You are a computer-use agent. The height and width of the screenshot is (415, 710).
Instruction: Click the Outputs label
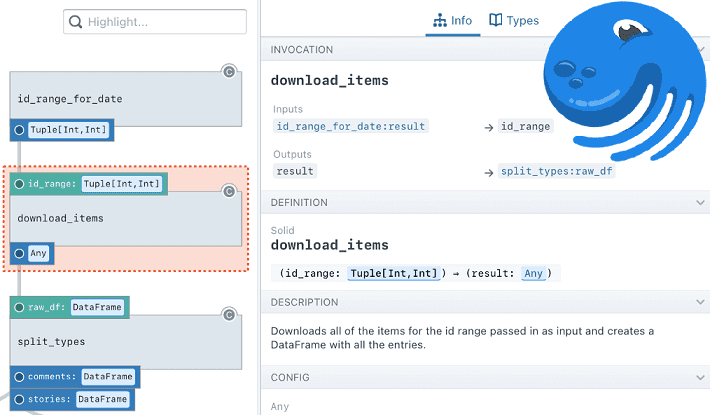coord(292,154)
